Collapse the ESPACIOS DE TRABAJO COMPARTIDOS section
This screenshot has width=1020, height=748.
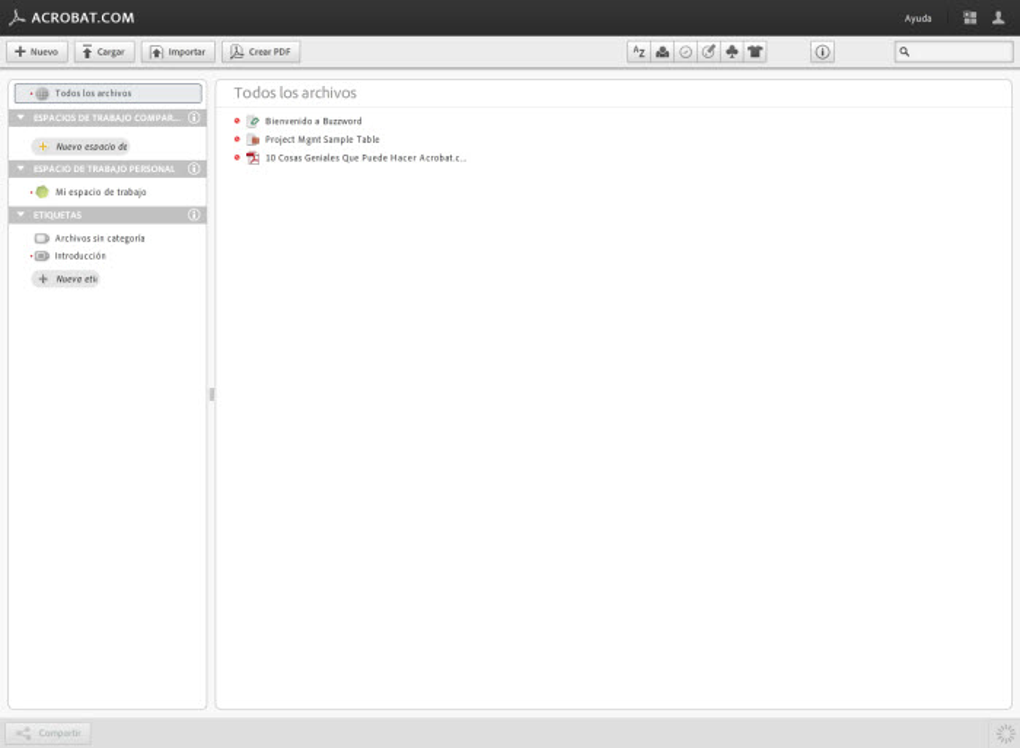[x=19, y=117]
